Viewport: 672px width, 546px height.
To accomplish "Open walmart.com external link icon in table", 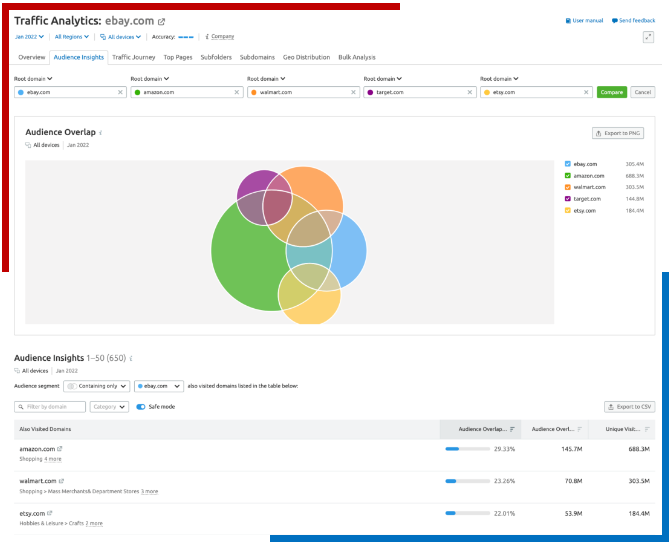I will tap(61, 481).
